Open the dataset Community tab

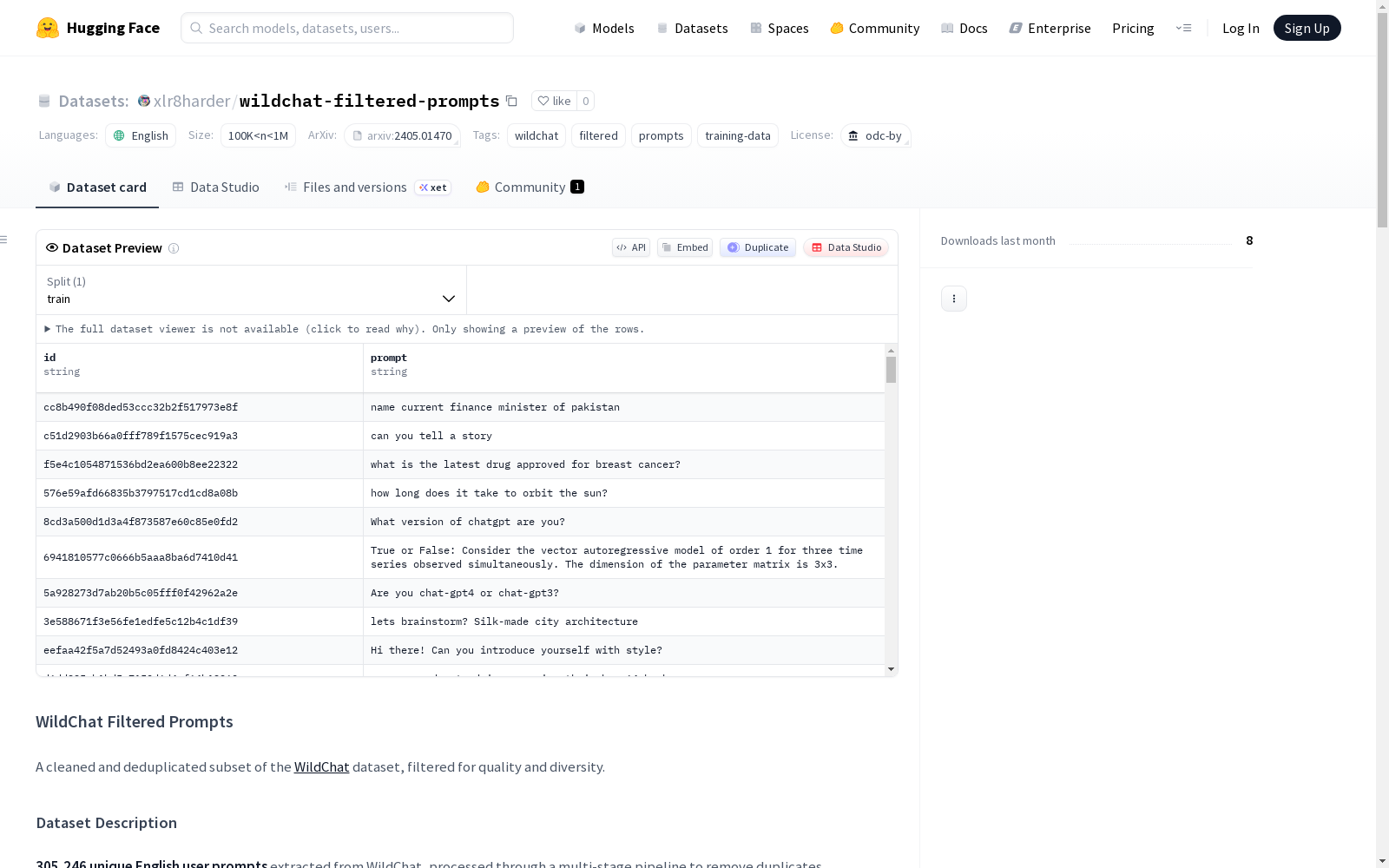click(530, 187)
